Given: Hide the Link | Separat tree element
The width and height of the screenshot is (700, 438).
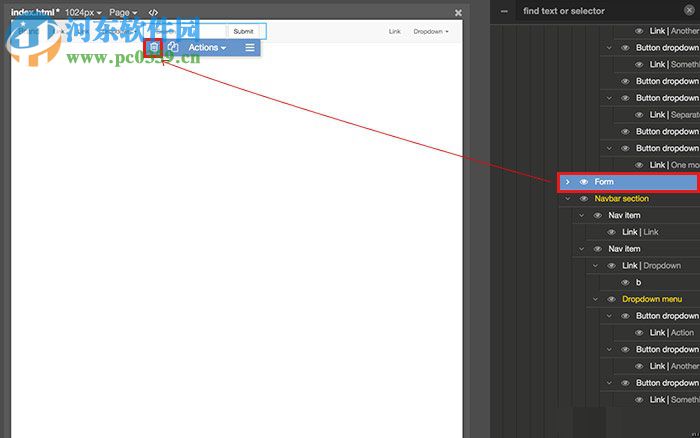Looking at the screenshot, I should tap(639, 115).
